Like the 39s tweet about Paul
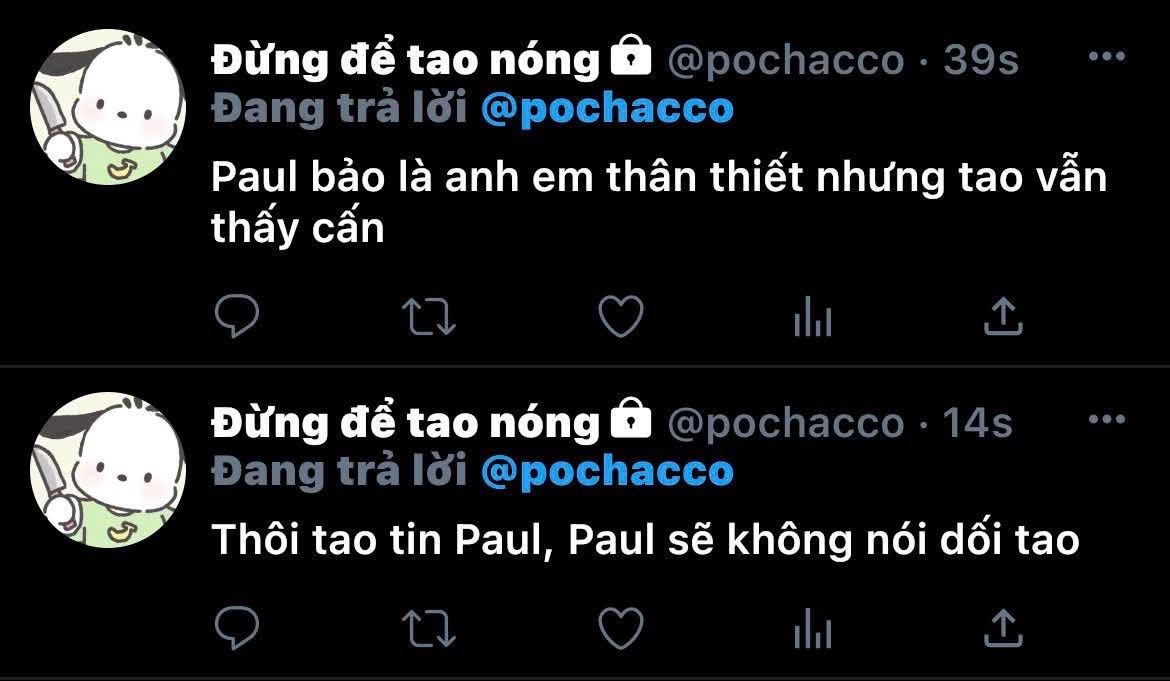Image resolution: width=1170 pixels, height=681 pixels. click(x=621, y=316)
